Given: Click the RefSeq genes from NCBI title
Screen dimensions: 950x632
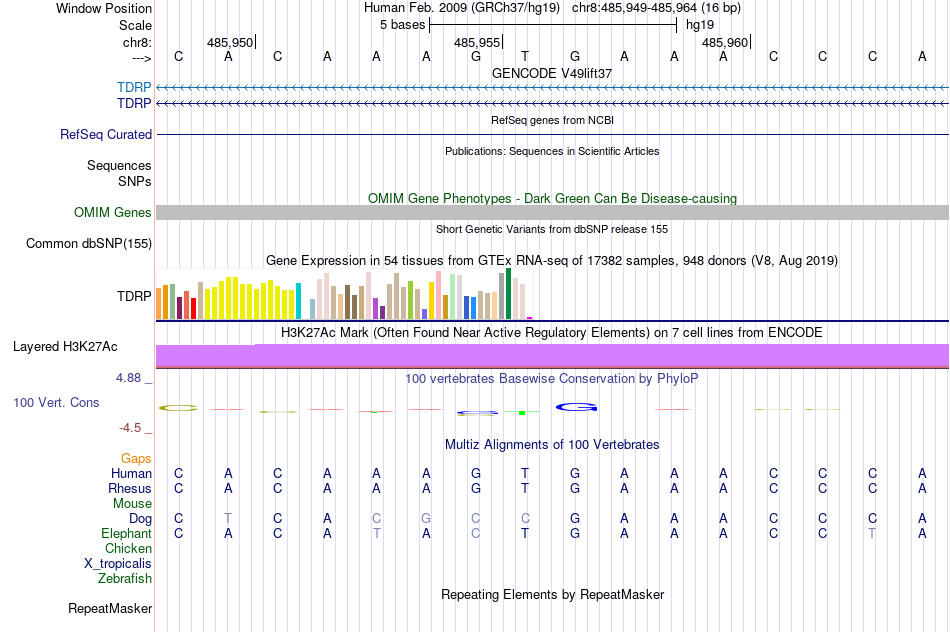Looking at the screenshot, I should click(x=553, y=120).
